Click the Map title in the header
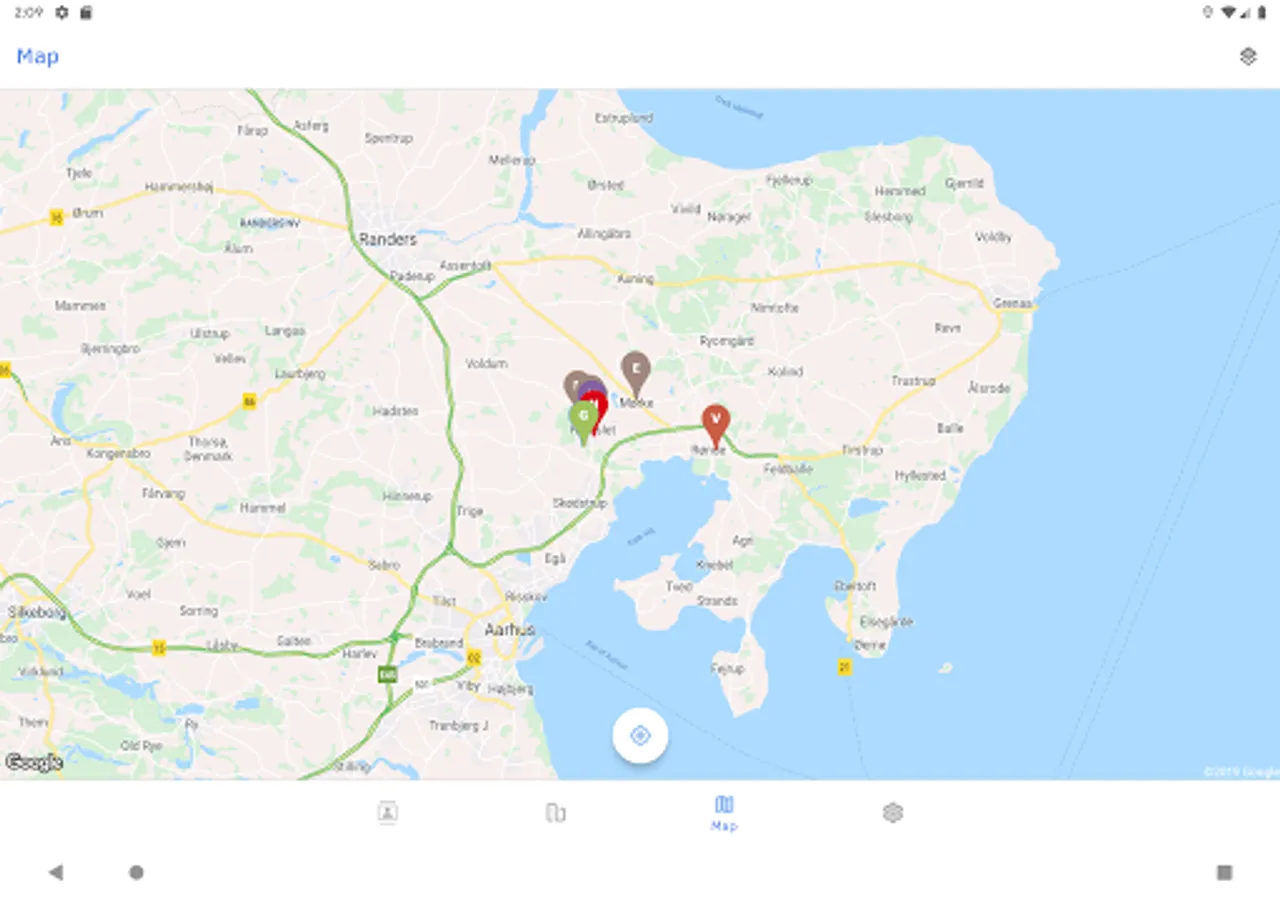 [x=38, y=56]
